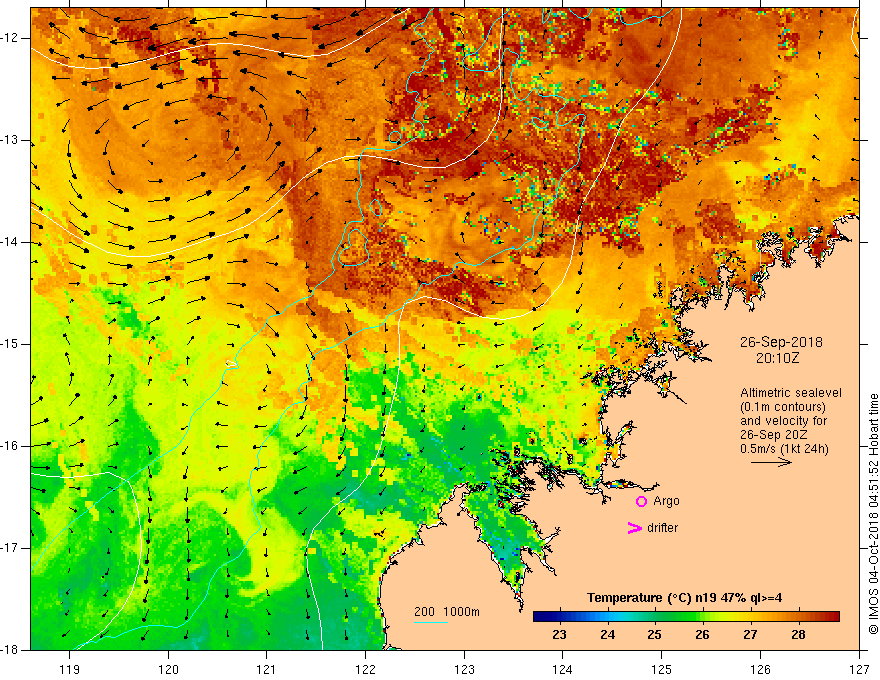Screen dimensions: 880x680
Task: Click the '120' longitude axis label
Action: 168,670
